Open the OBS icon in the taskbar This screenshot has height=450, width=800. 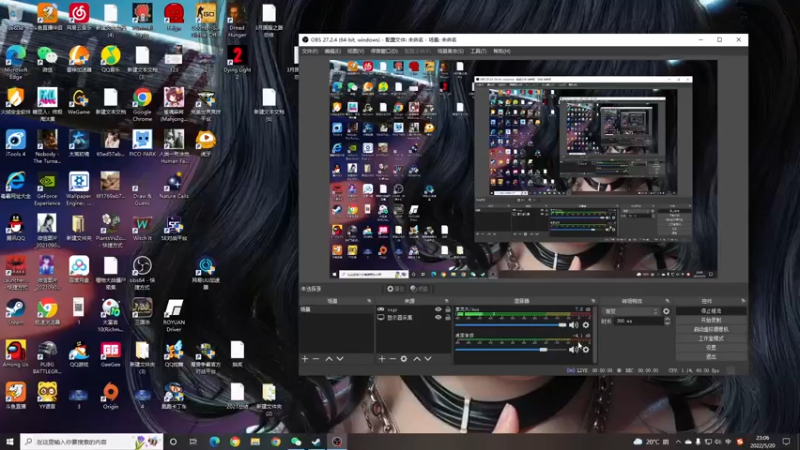pyautogui.click(x=337, y=441)
